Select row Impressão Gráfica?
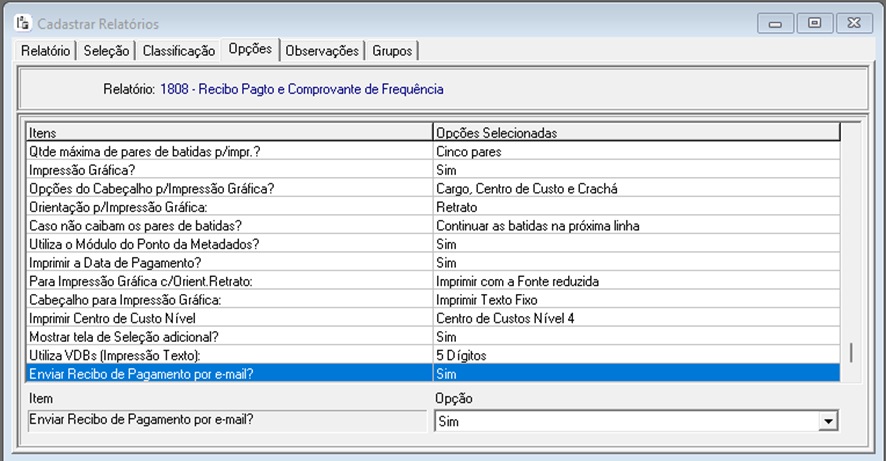Image resolution: width=886 pixels, height=461 pixels. coord(228,171)
